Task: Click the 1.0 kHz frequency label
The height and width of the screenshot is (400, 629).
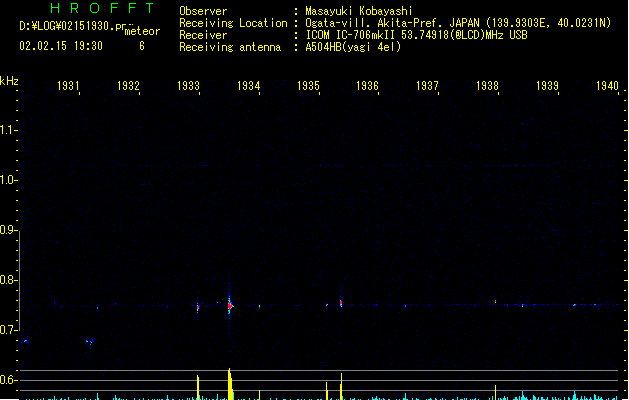Action: pyautogui.click(x=8, y=180)
